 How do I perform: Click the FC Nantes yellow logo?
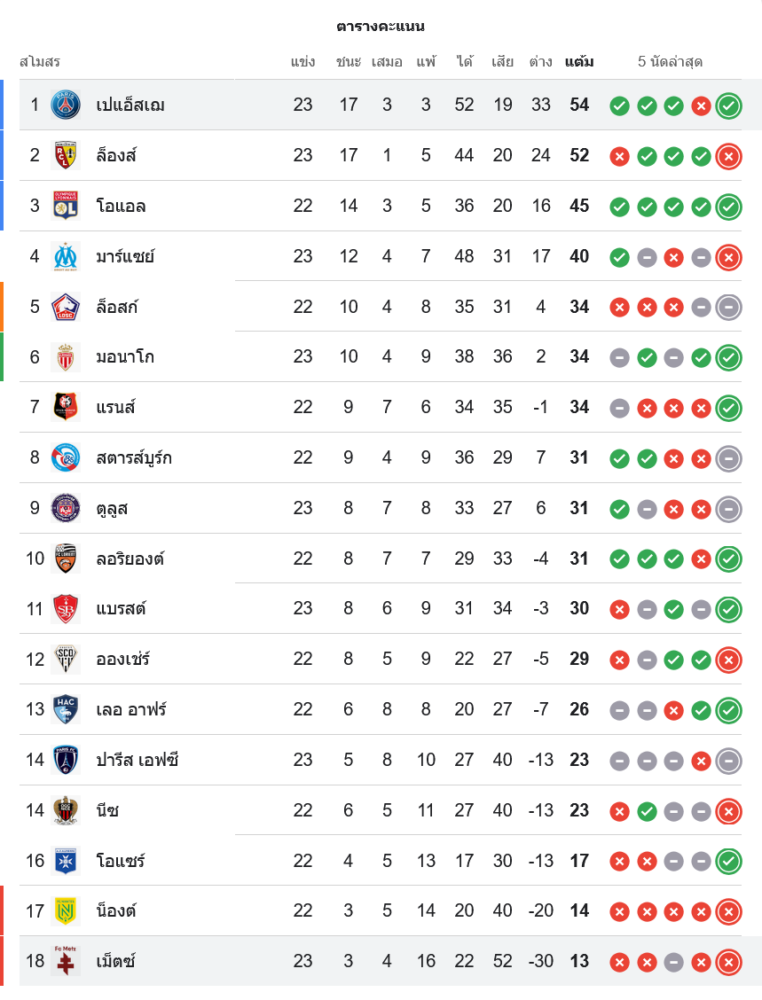pyautogui.click(x=66, y=910)
